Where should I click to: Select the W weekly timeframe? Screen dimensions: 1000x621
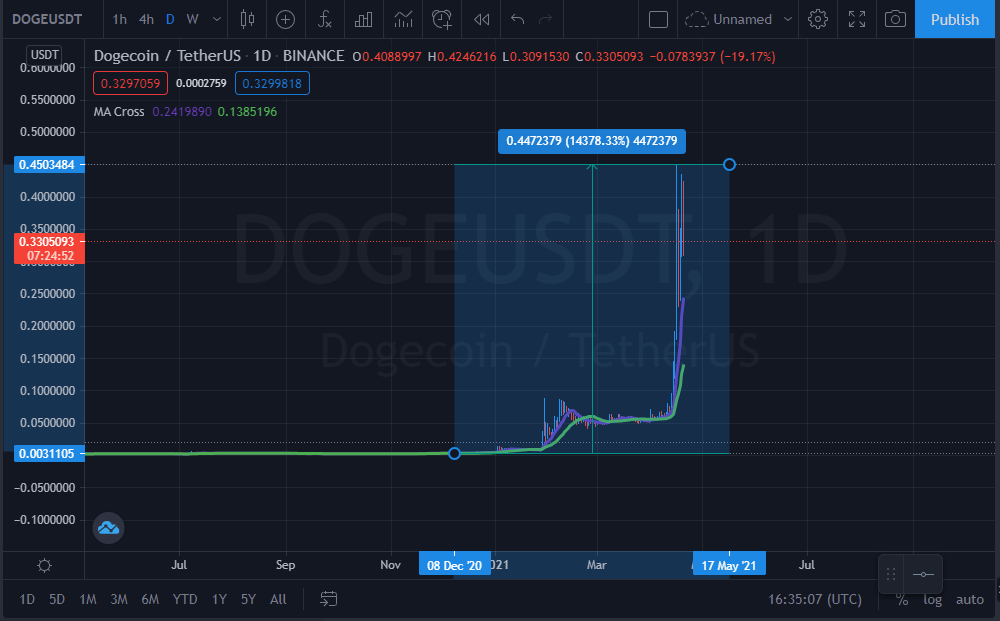[x=192, y=19]
